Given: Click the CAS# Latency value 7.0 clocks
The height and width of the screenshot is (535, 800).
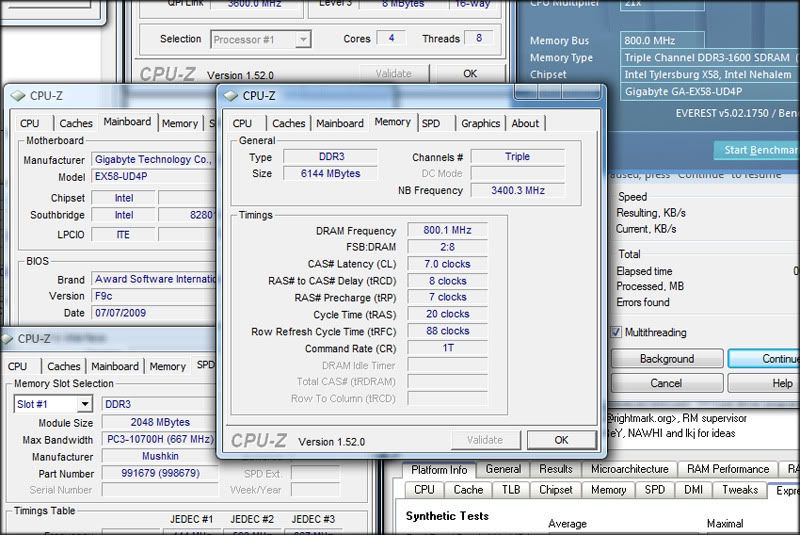Looking at the screenshot, I should point(447,264).
